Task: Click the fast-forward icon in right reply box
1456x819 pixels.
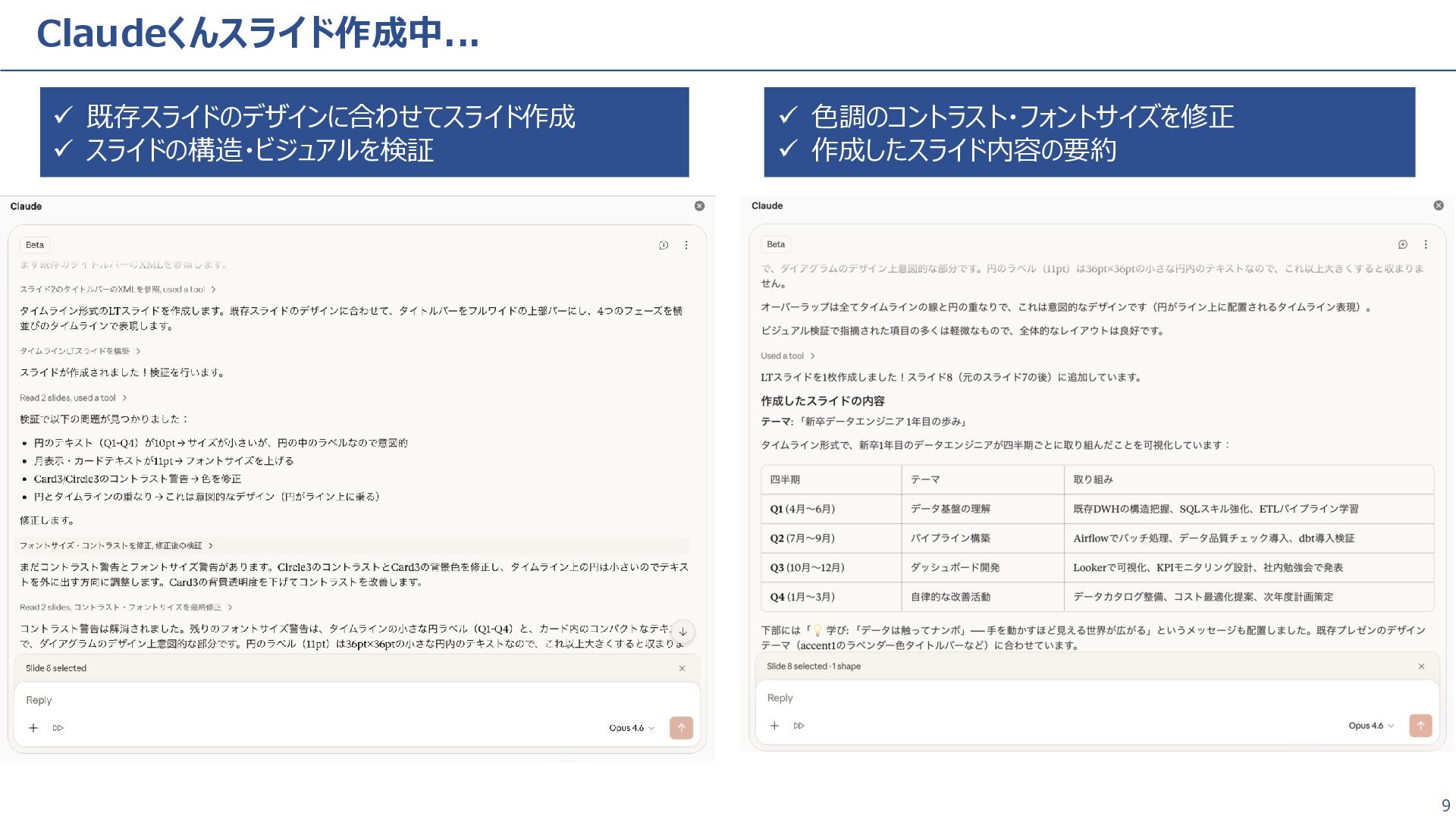Action: 799,726
